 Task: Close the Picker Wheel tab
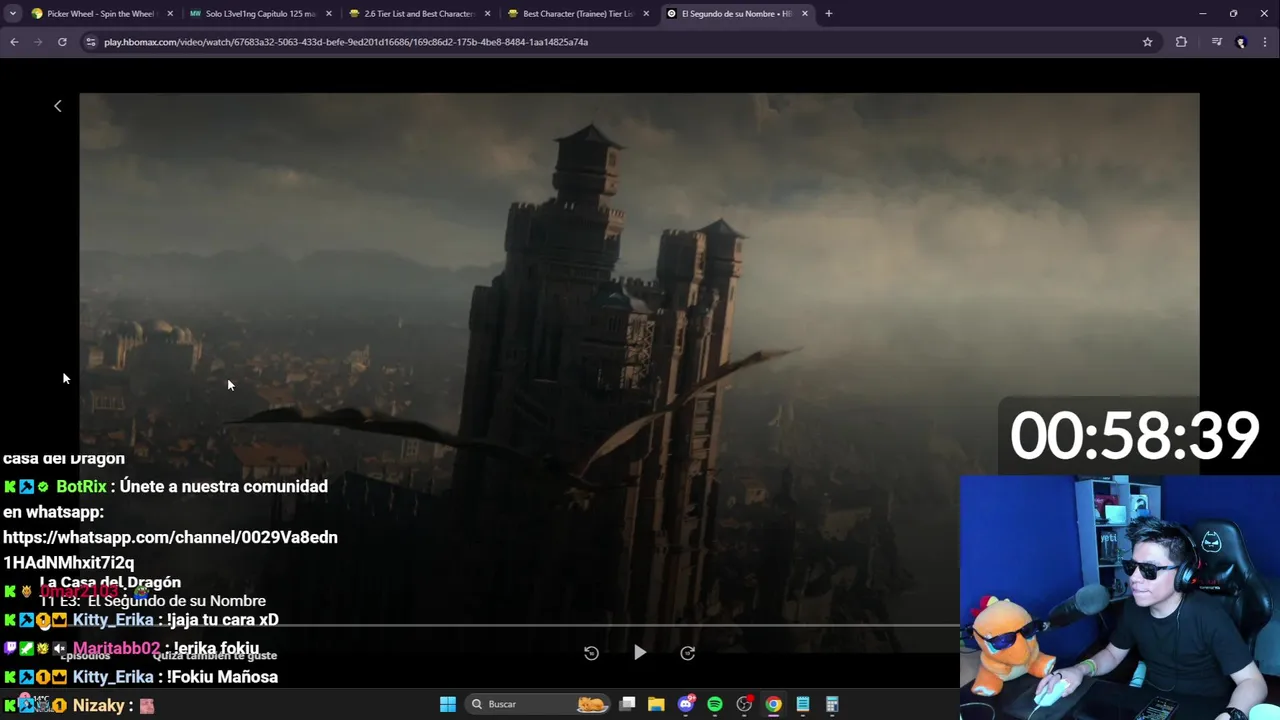point(170,14)
